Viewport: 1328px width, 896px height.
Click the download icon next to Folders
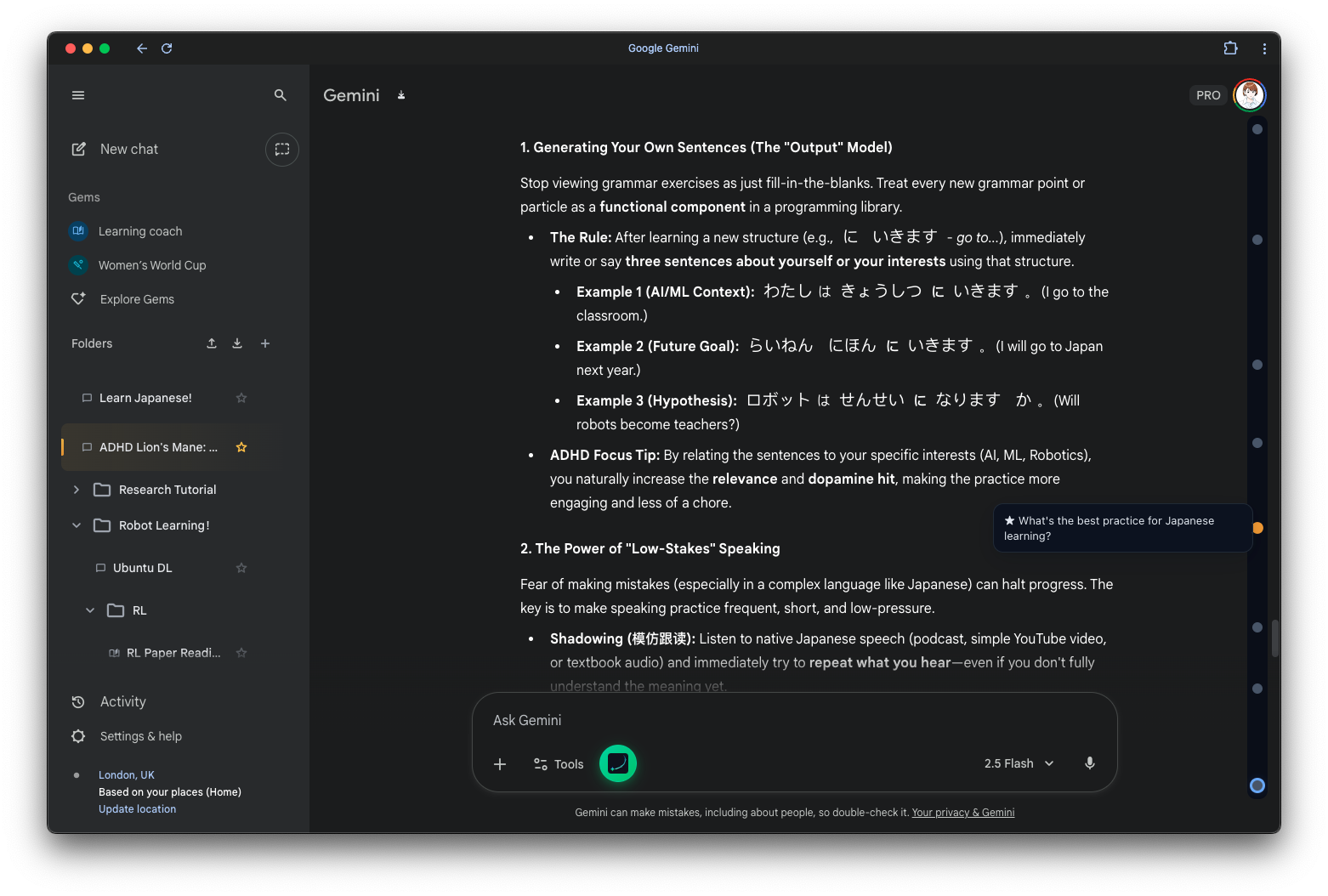click(x=237, y=343)
